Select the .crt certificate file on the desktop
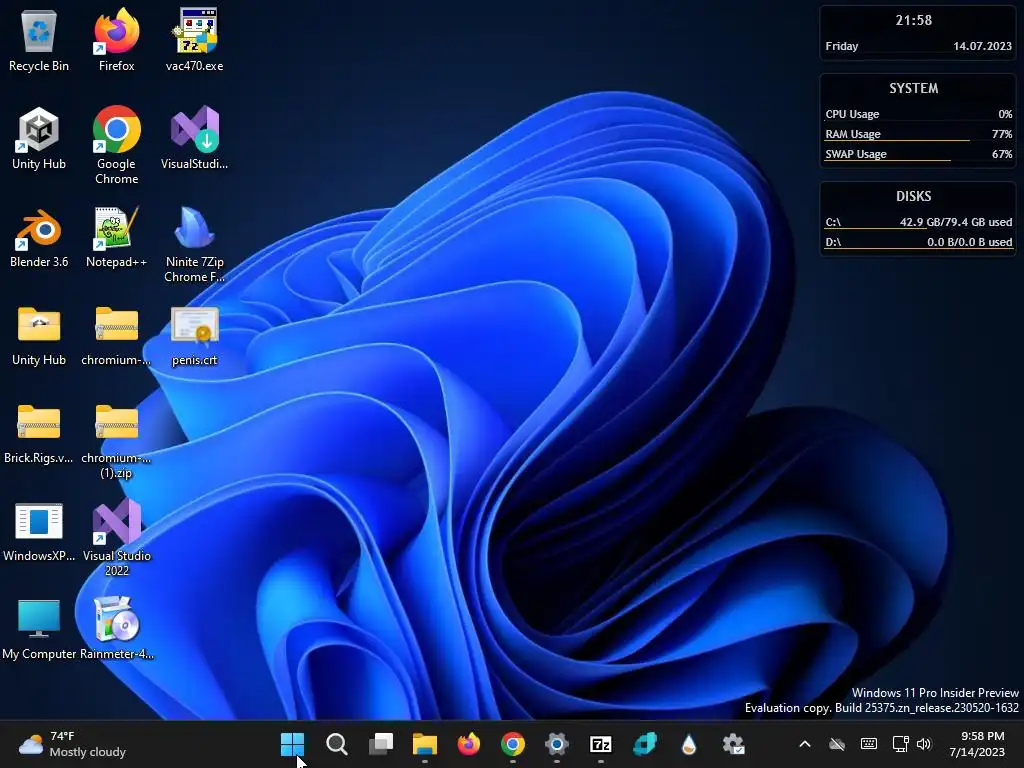 point(194,334)
